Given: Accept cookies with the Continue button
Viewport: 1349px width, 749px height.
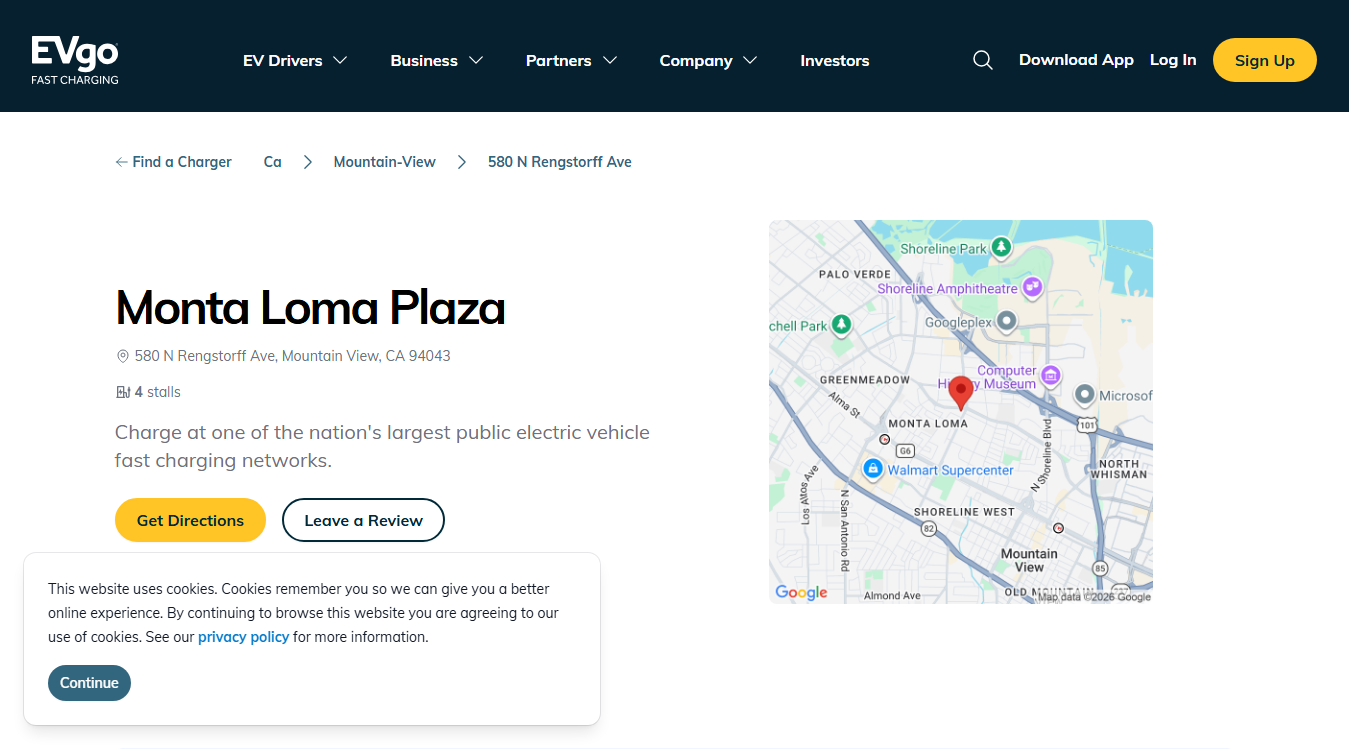Looking at the screenshot, I should (x=89, y=683).
